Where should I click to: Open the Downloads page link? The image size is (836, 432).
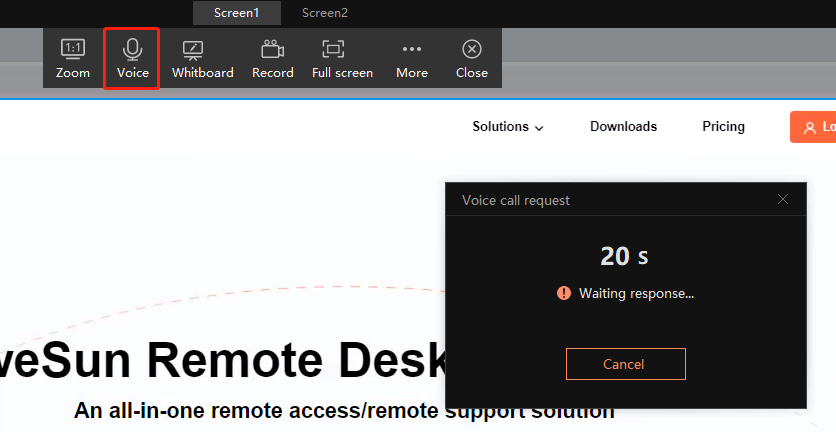[623, 126]
